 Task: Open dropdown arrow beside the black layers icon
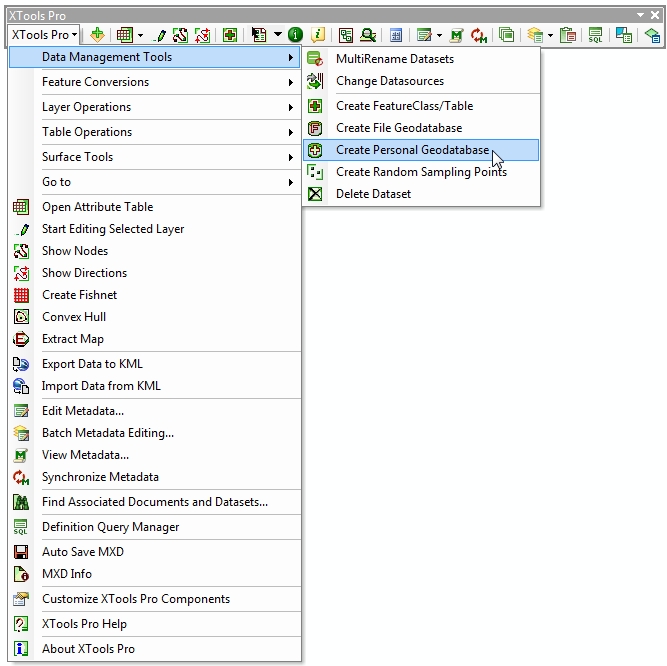point(277,34)
